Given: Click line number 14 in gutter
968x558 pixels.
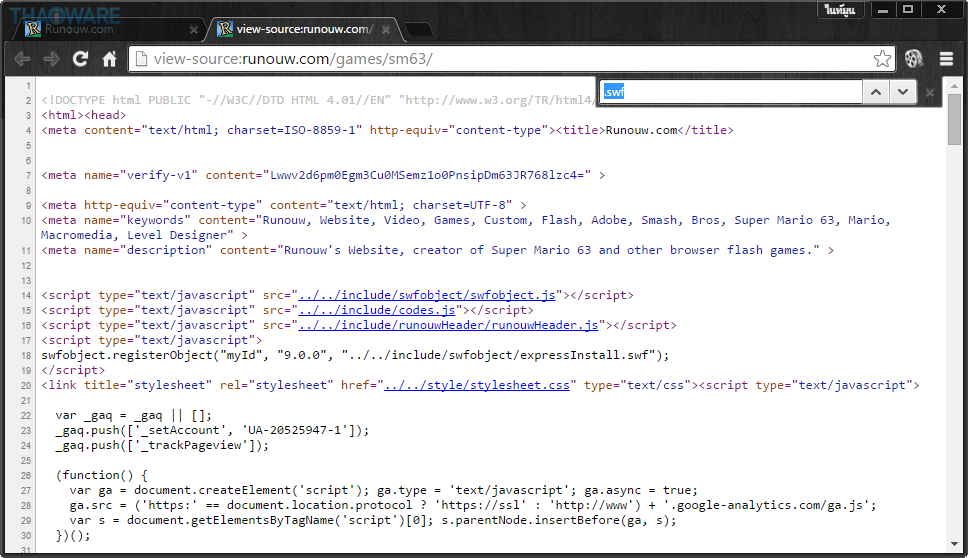Looking at the screenshot, I should [26, 296].
